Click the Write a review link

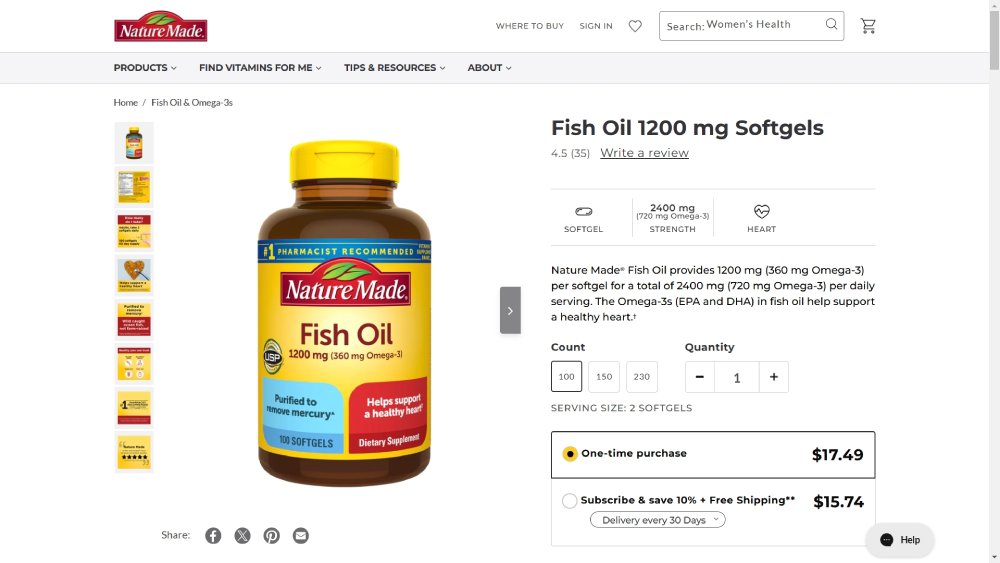(x=644, y=153)
